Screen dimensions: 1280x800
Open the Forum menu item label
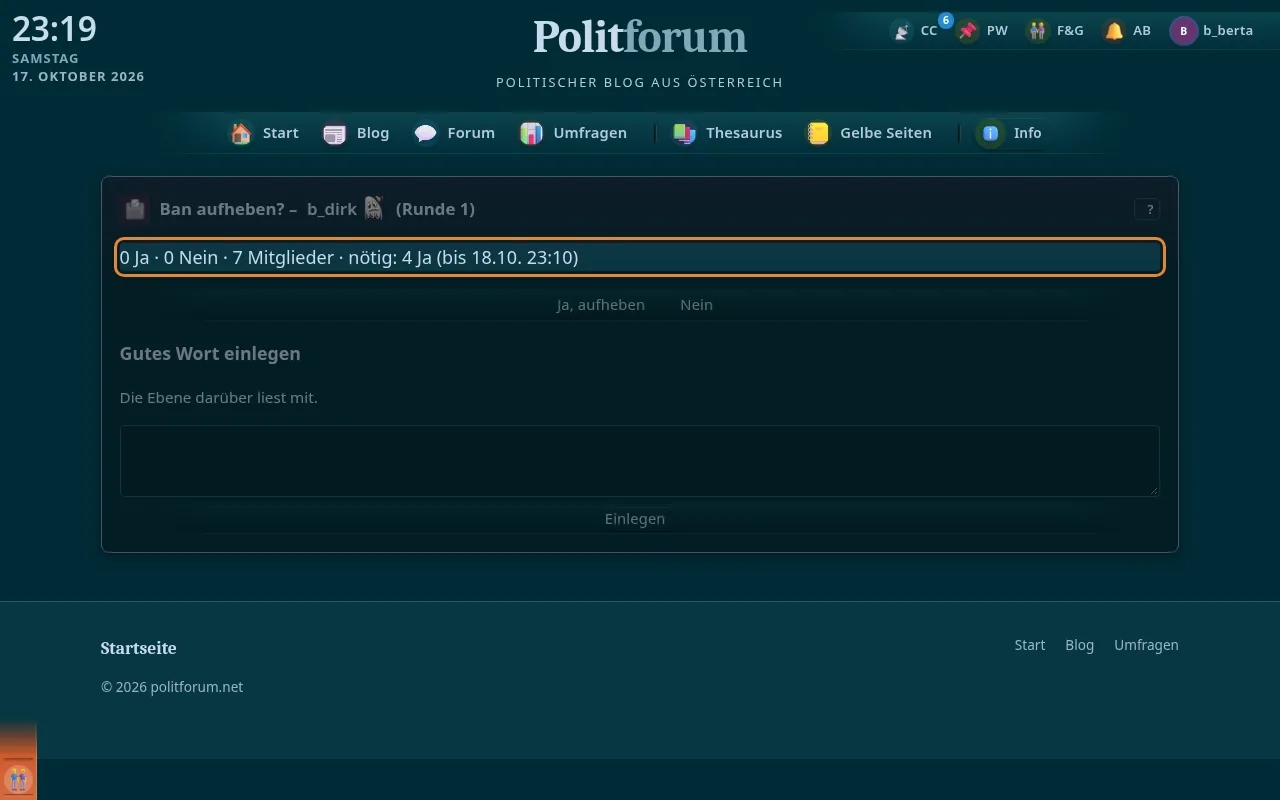(471, 133)
